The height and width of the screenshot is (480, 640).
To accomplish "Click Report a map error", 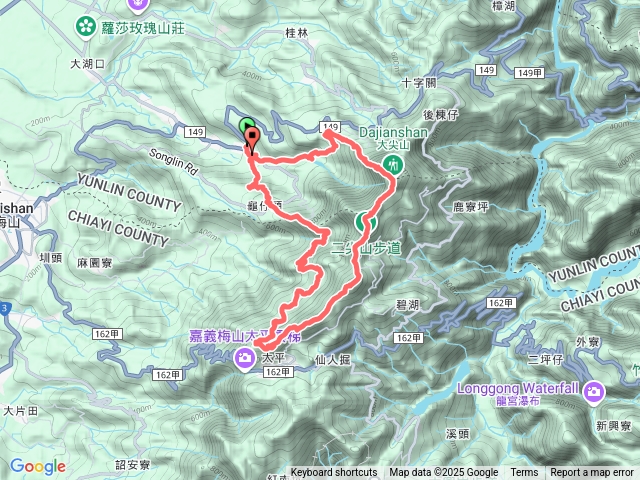I will (591, 473).
